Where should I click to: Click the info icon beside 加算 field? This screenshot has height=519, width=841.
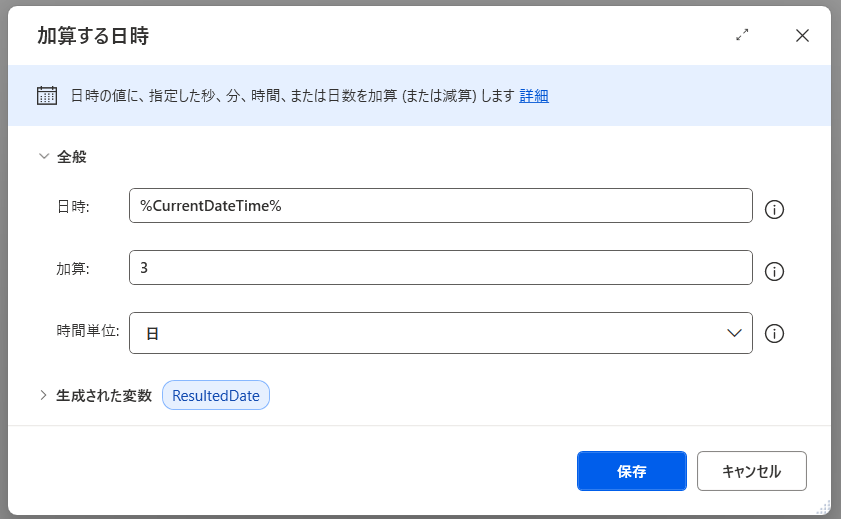coord(774,271)
